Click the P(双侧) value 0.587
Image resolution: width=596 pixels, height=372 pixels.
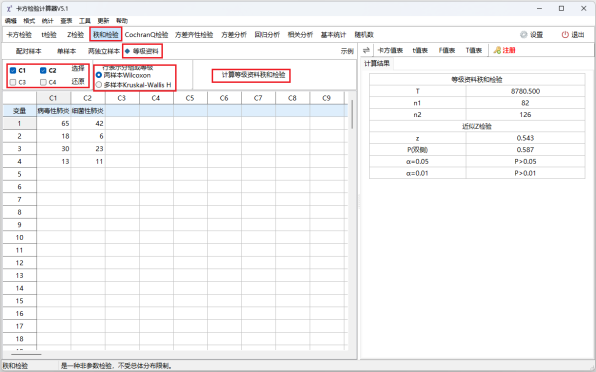[x=525, y=150]
